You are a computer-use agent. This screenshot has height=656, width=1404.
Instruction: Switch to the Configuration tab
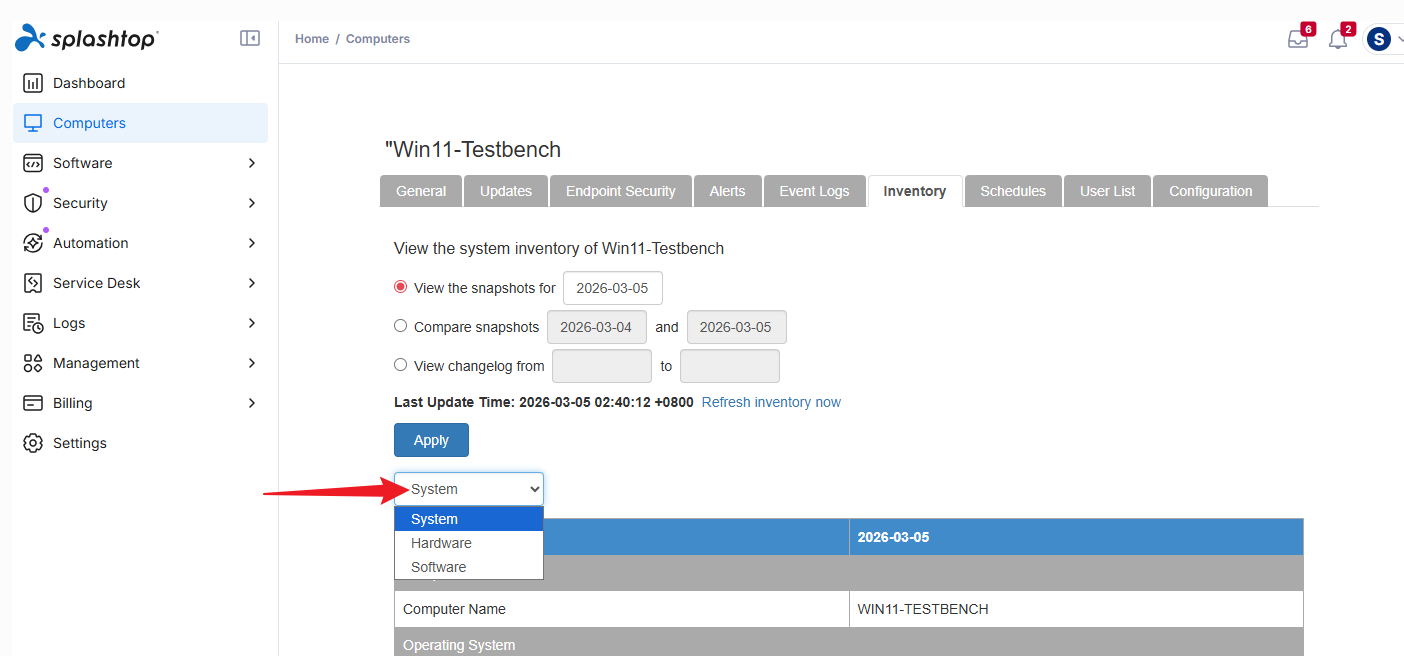[x=1211, y=191]
